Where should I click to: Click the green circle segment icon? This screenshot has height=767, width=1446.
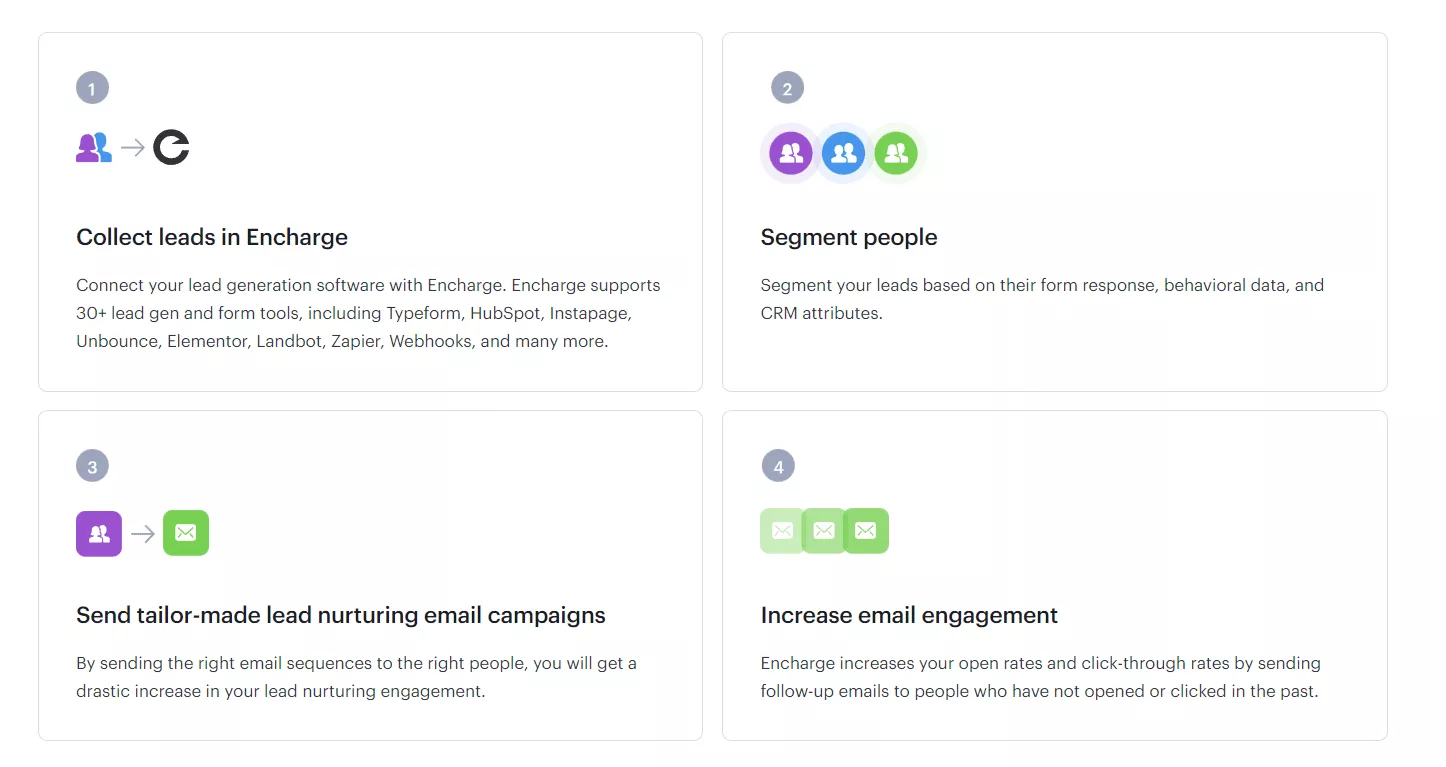click(x=896, y=153)
